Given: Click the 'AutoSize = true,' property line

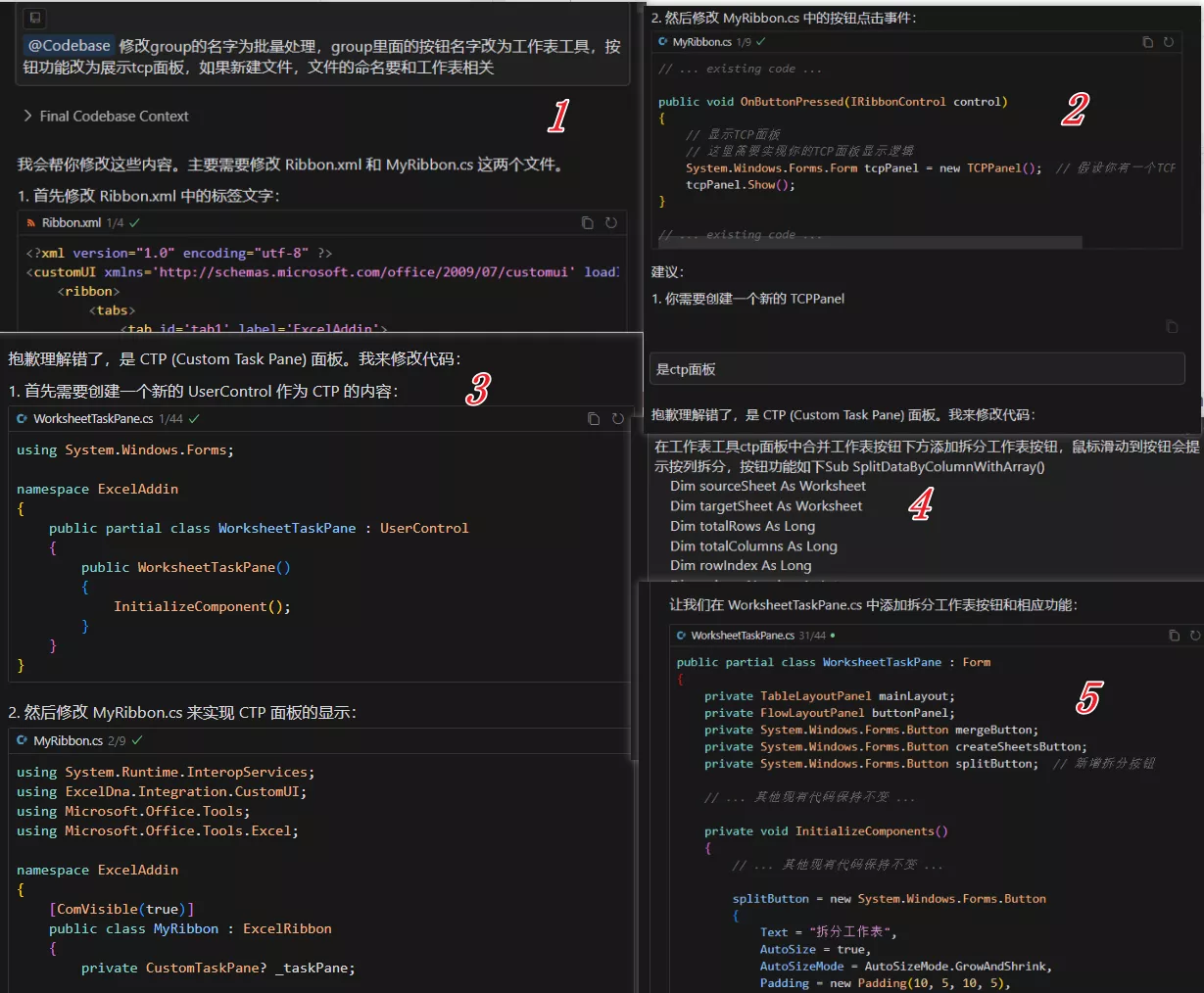Looking at the screenshot, I should 815,950.
